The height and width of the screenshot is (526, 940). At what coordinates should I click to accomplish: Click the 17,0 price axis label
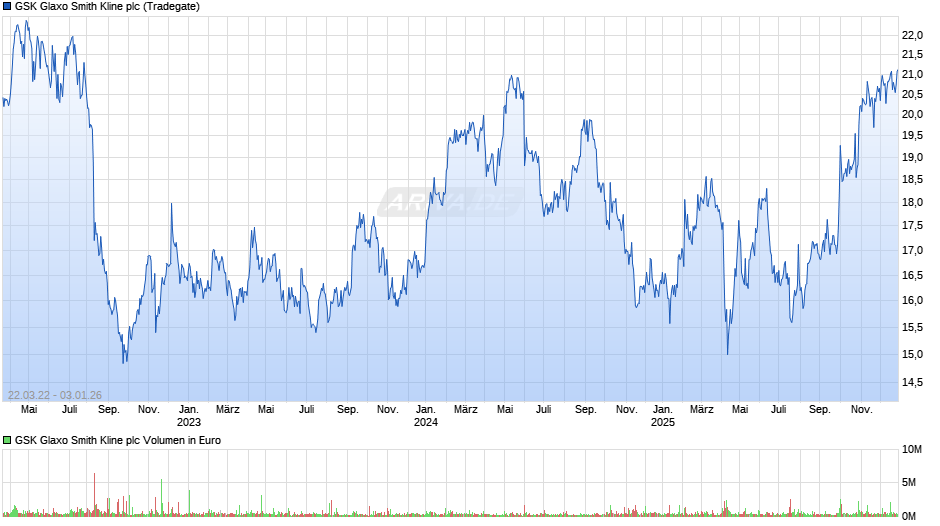pos(912,251)
